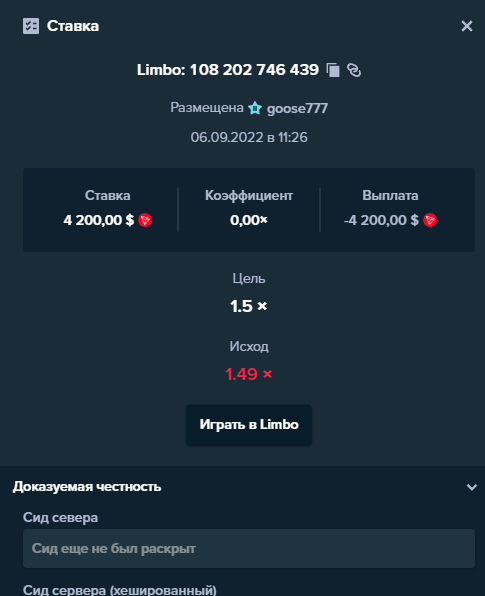Click the date 06.09.2022 в 11:26
485x596 pixels.
249,137
